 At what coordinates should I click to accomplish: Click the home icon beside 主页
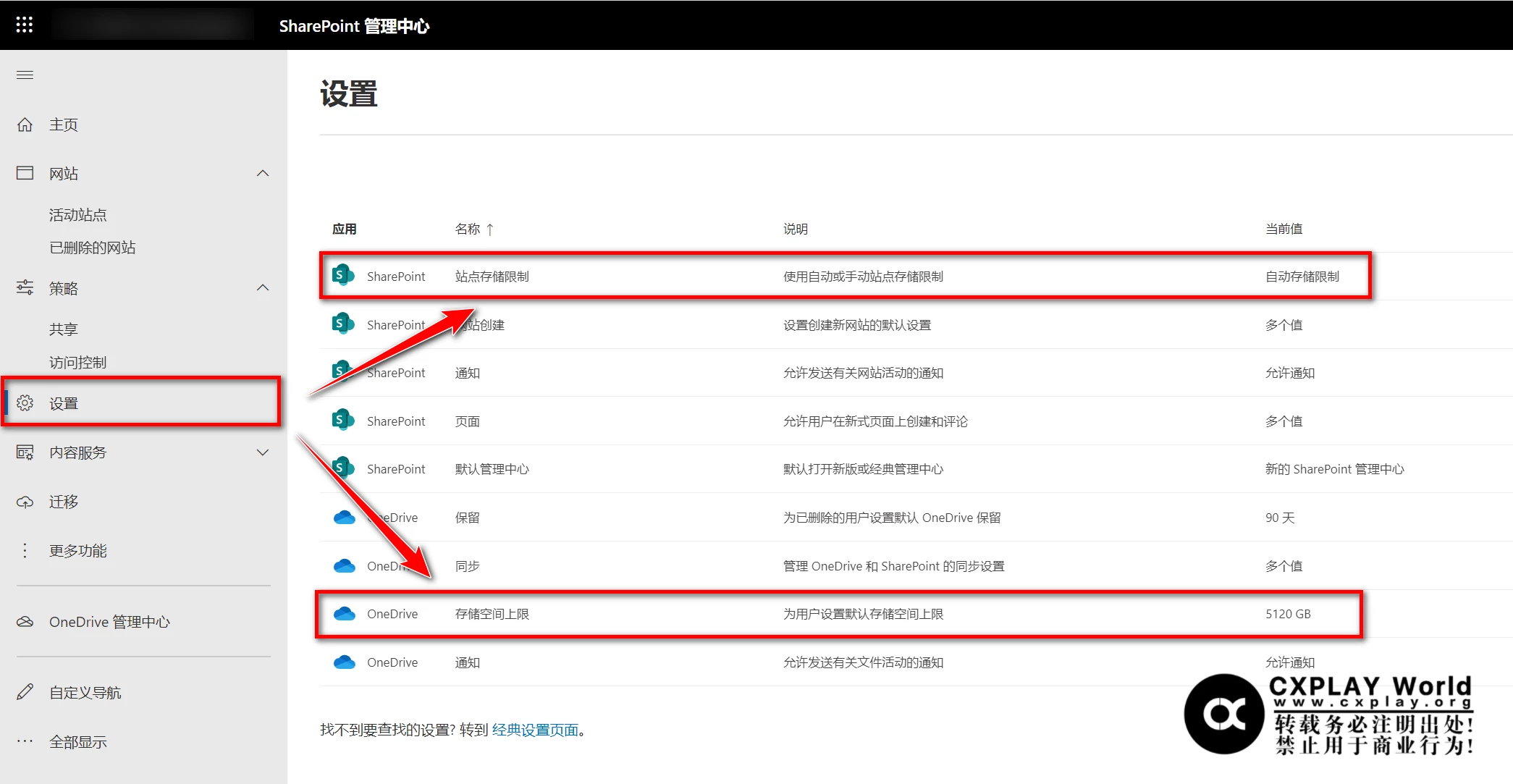[x=25, y=125]
